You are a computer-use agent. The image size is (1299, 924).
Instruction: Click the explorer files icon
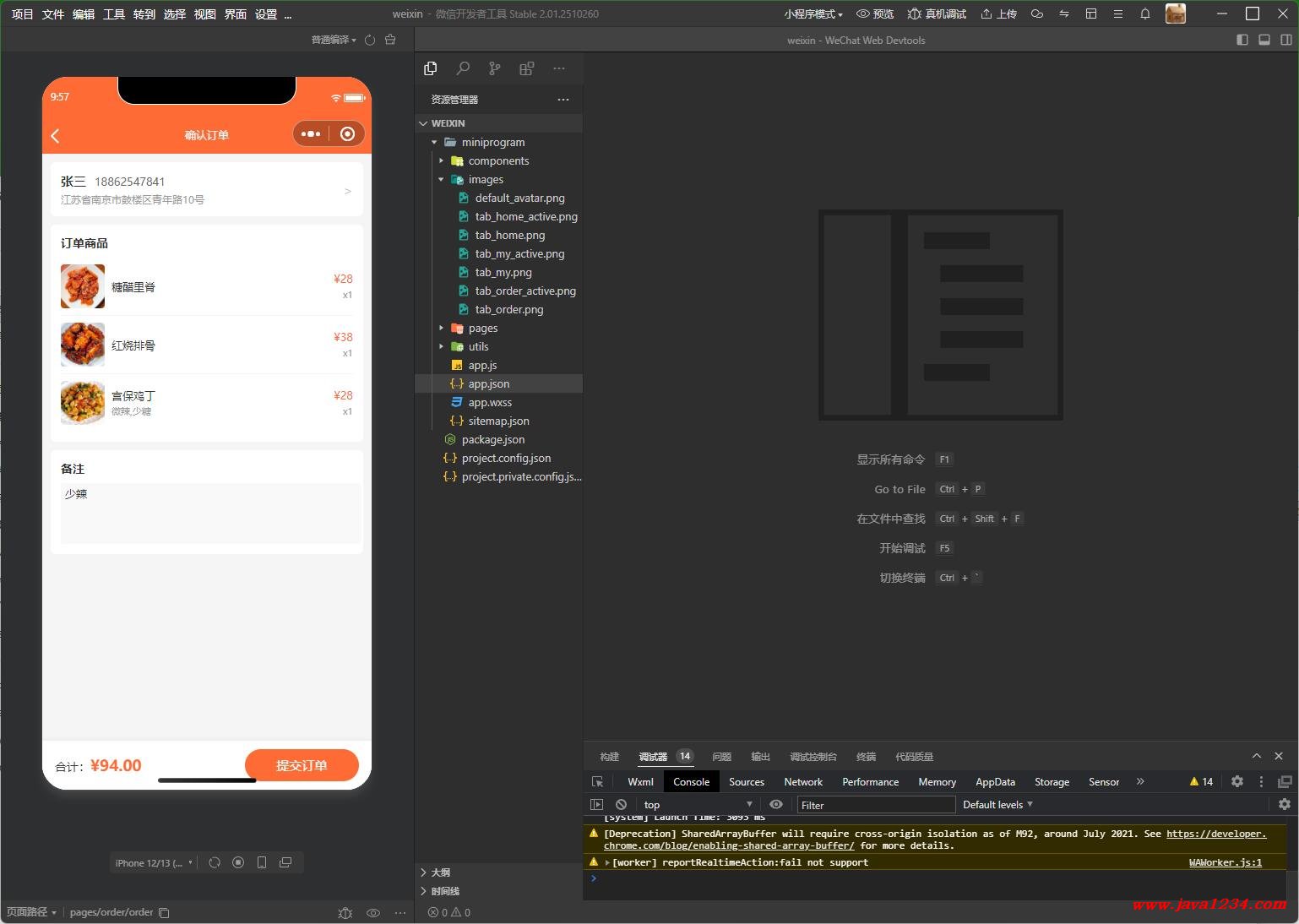click(x=431, y=68)
